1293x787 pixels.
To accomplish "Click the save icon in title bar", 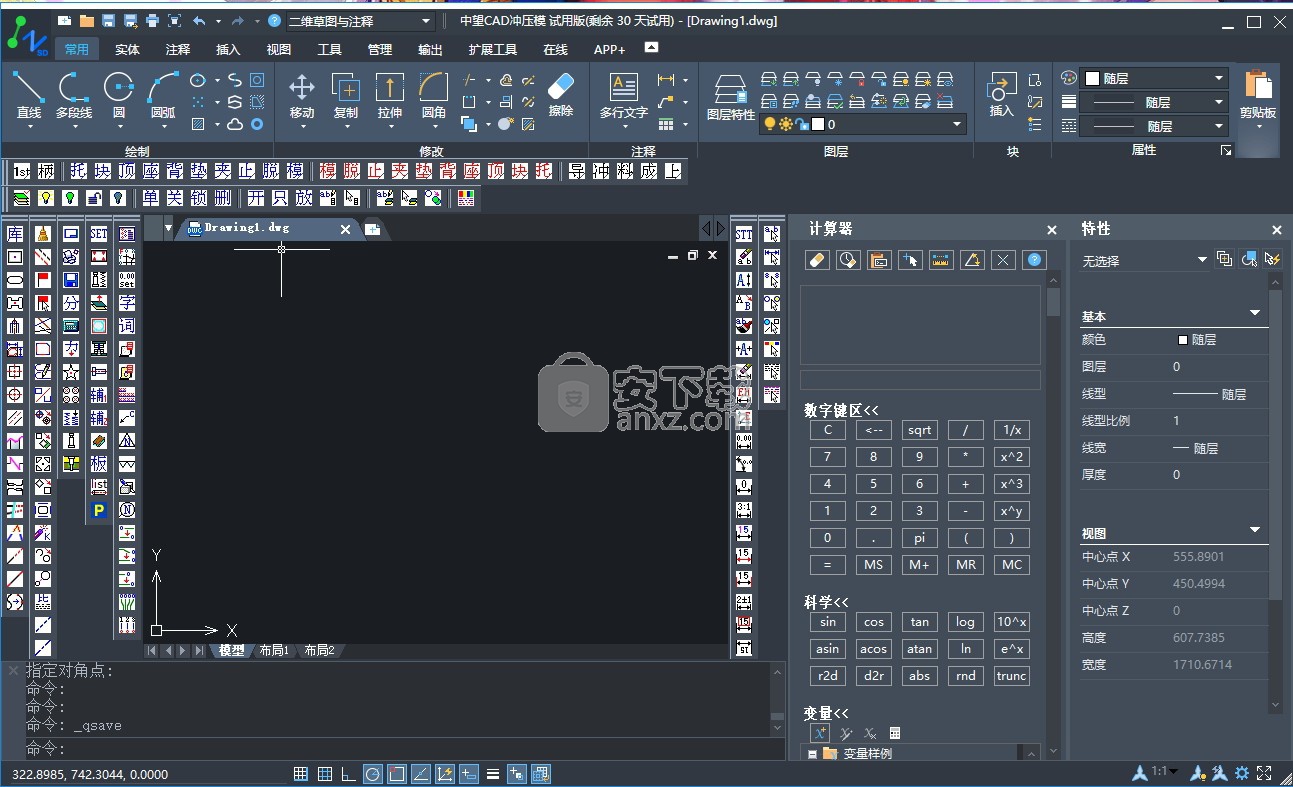I will point(108,21).
